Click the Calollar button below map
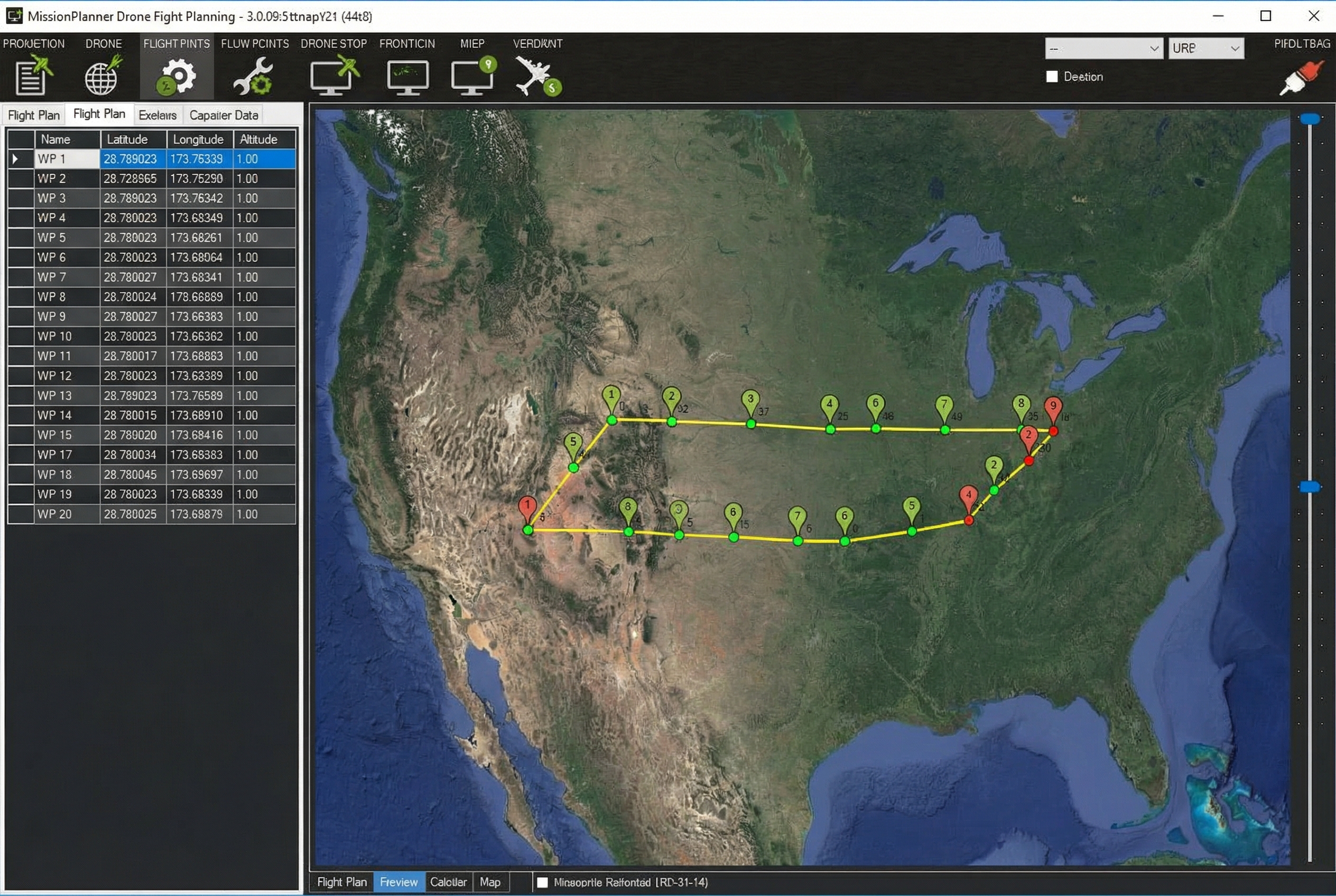The image size is (1336, 896). point(448,882)
